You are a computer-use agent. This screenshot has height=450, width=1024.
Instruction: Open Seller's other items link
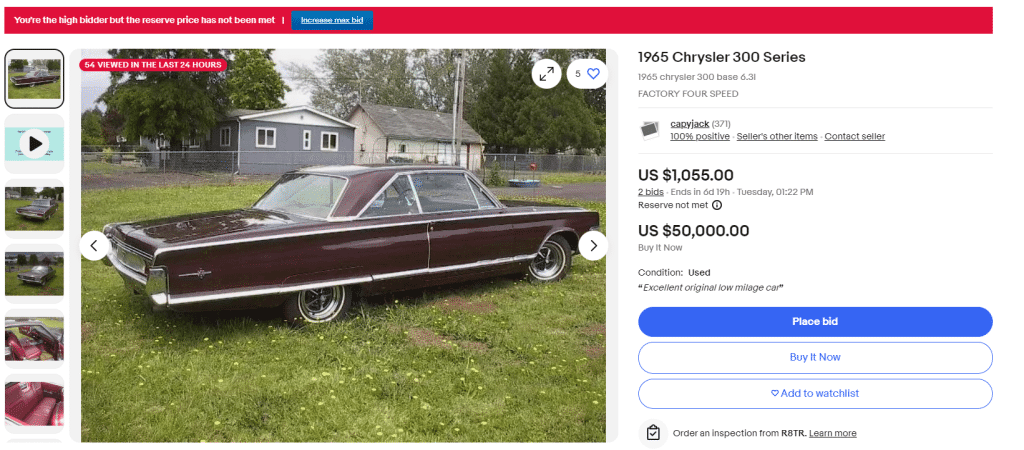[x=776, y=137]
